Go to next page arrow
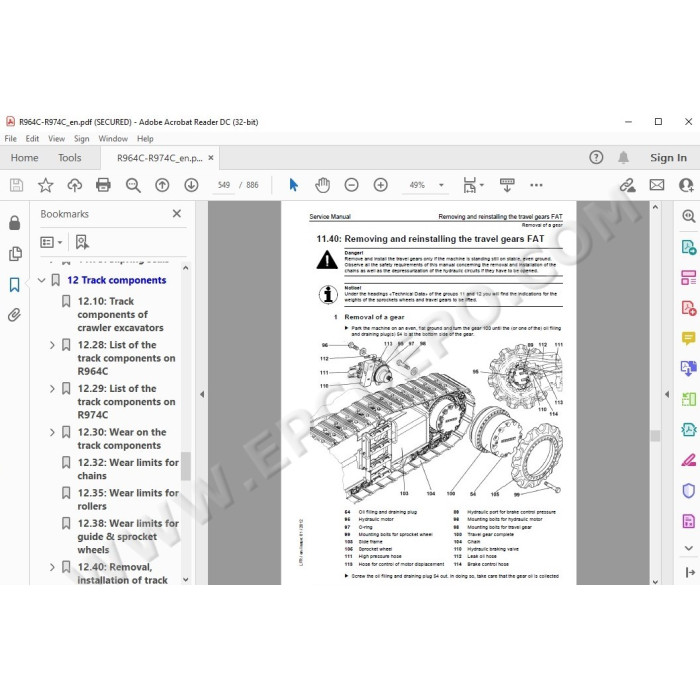This screenshot has width=700, height=700. 191,185
